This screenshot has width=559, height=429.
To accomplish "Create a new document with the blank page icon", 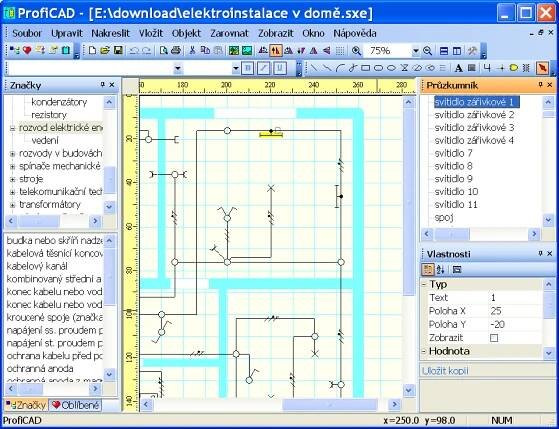I will 92,51.
